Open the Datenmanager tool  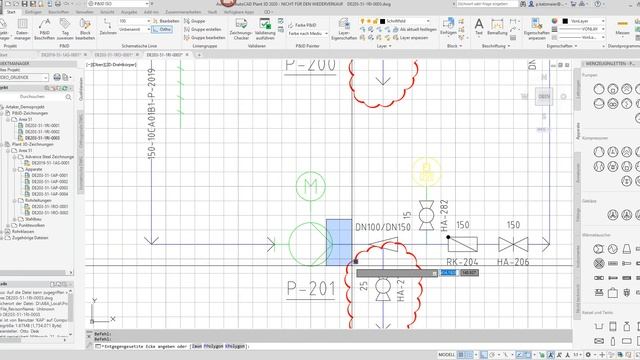(22, 29)
